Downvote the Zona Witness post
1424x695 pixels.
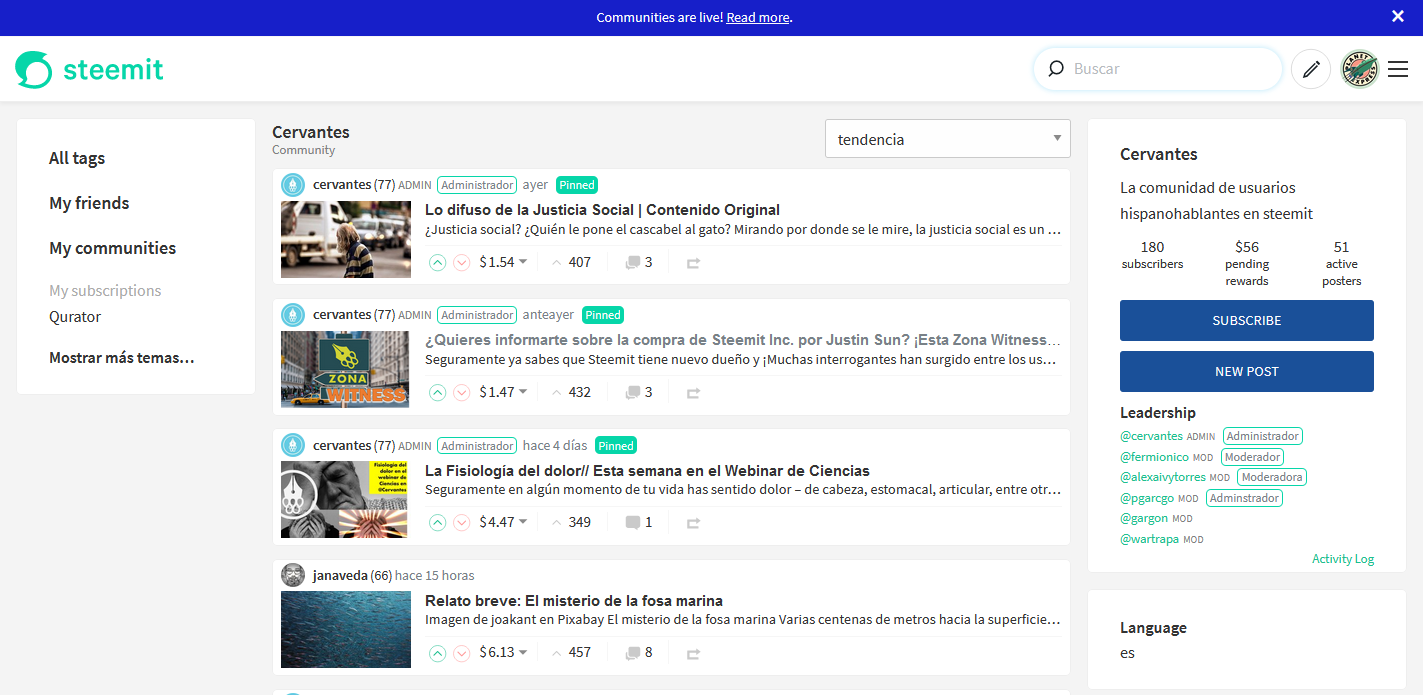[x=461, y=393]
